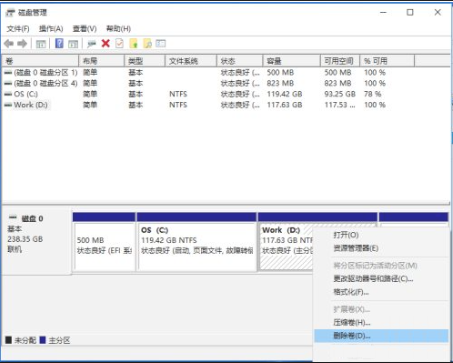Click the volume icon of 磁盘分区 1 row

(x=8, y=72)
